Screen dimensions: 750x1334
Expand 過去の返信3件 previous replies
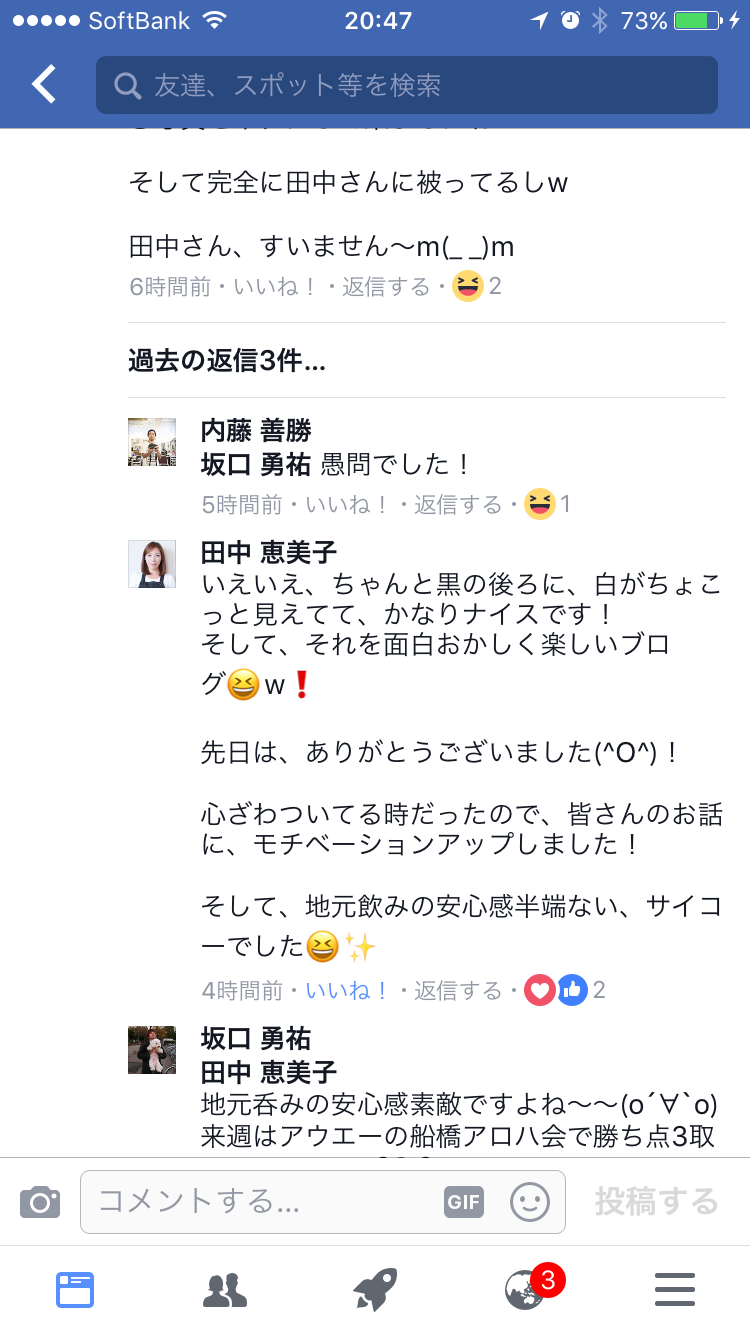pyautogui.click(x=227, y=361)
